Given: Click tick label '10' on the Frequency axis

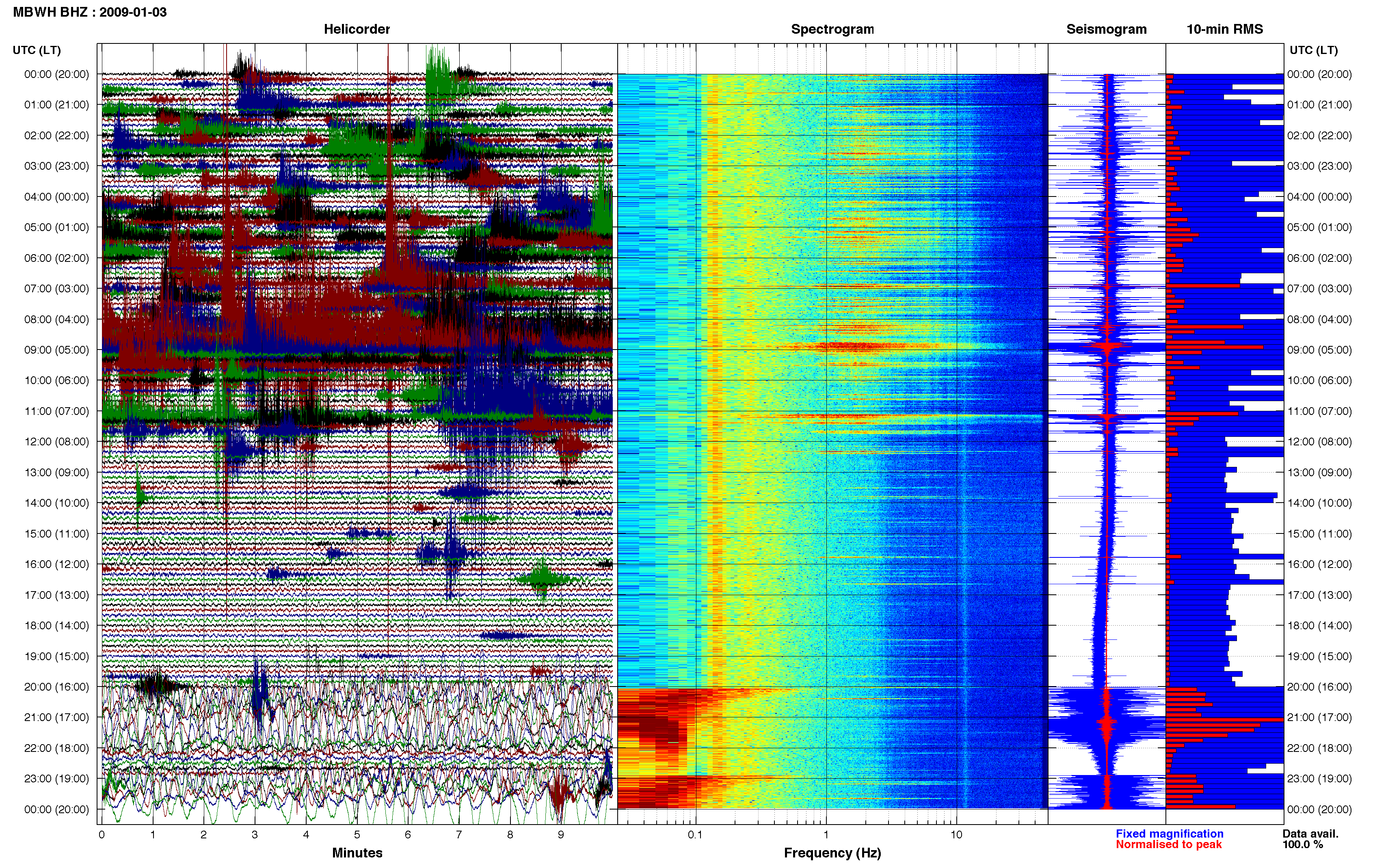Looking at the screenshot, I should 956,835.
